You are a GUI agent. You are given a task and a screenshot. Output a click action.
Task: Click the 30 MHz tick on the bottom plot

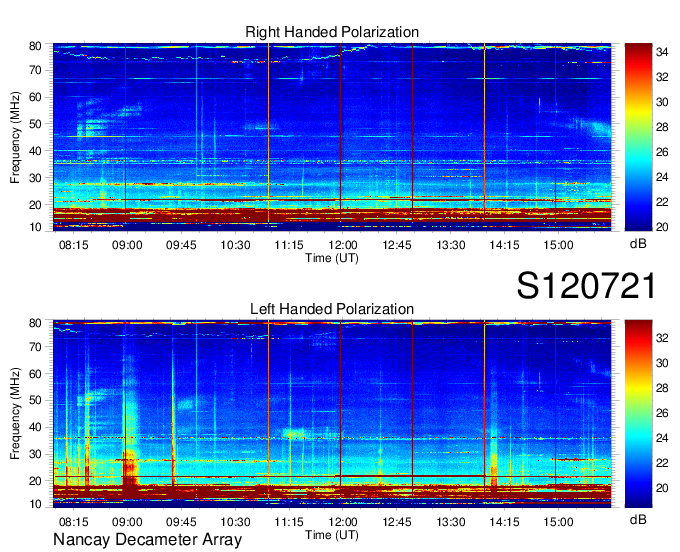tap(35, 454)
